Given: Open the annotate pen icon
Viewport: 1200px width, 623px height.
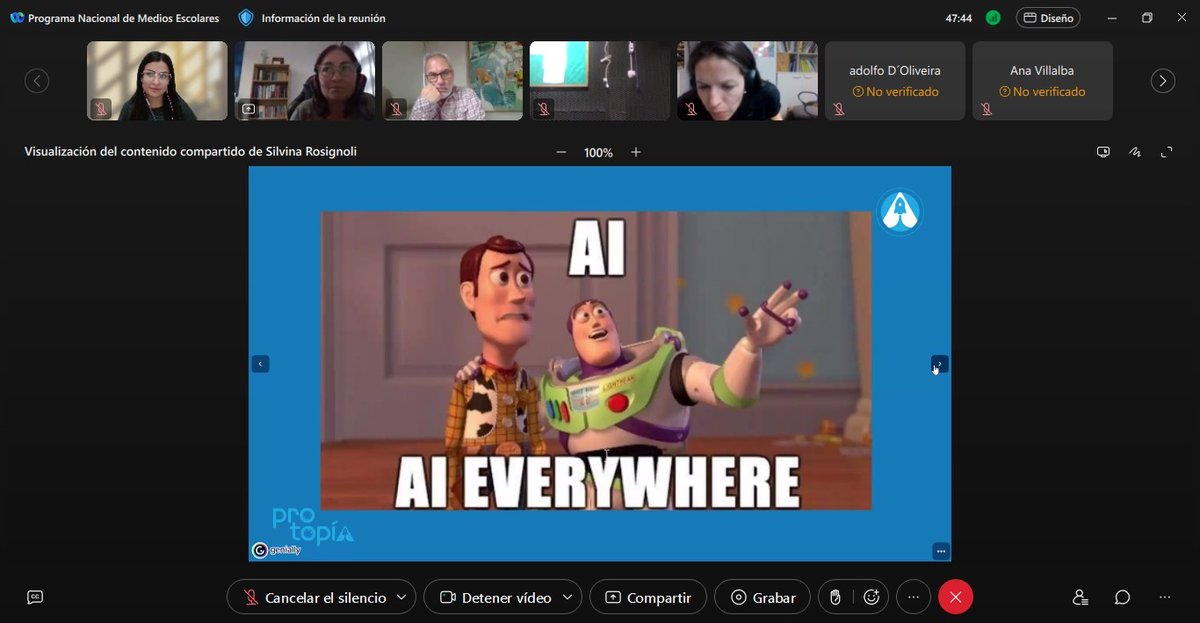Looking at the screenshot, I should click(1135, 152).
